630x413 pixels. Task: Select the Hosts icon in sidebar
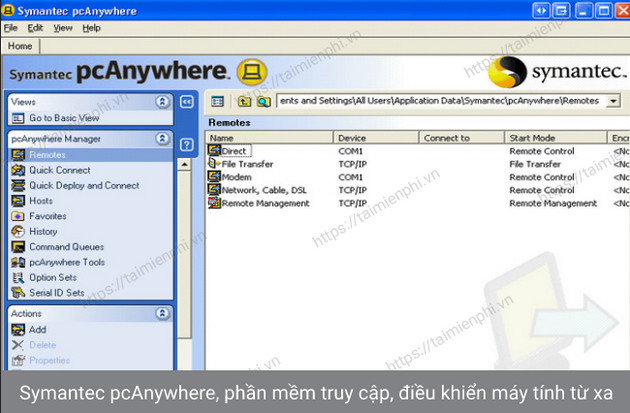click(18, 200)
